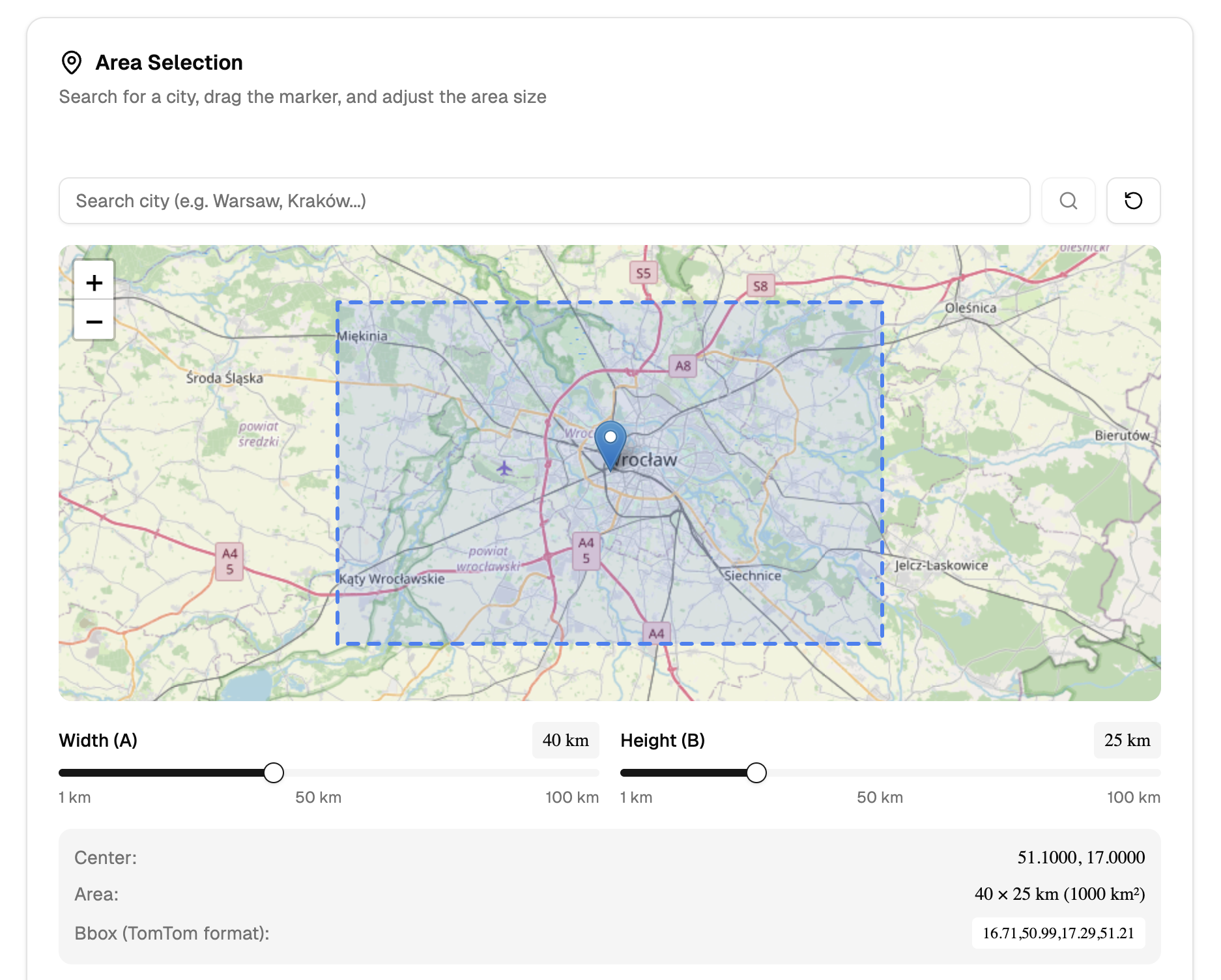The image size is (1221, 980).
Task: Click Środa Śląska label on map
Action: 225,378
